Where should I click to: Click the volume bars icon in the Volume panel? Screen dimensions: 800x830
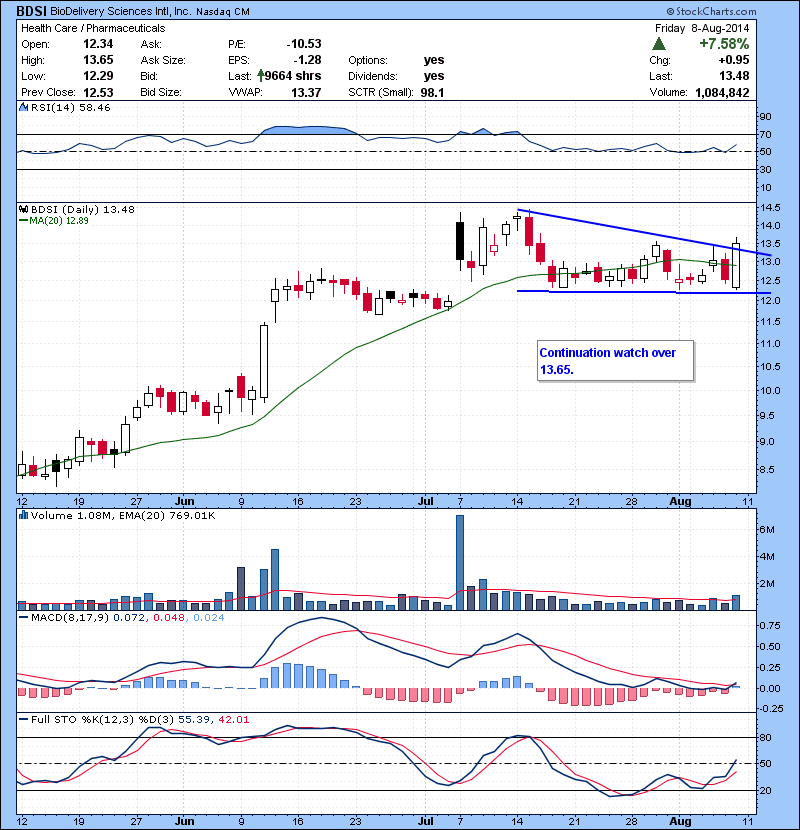(x=23, y=515)
